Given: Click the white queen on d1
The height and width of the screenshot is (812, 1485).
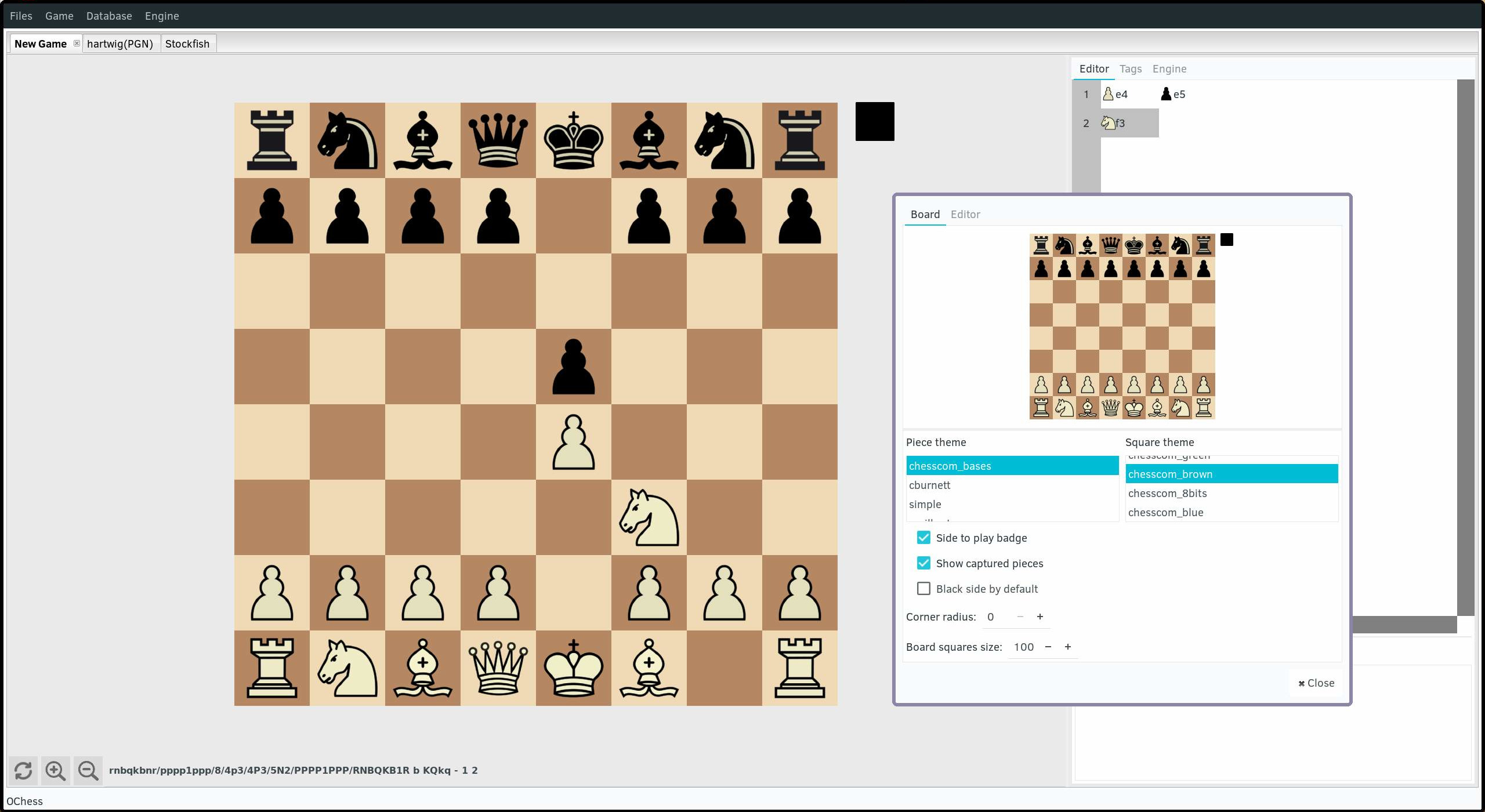Looking at the screenshot, I should click(498, 668).
